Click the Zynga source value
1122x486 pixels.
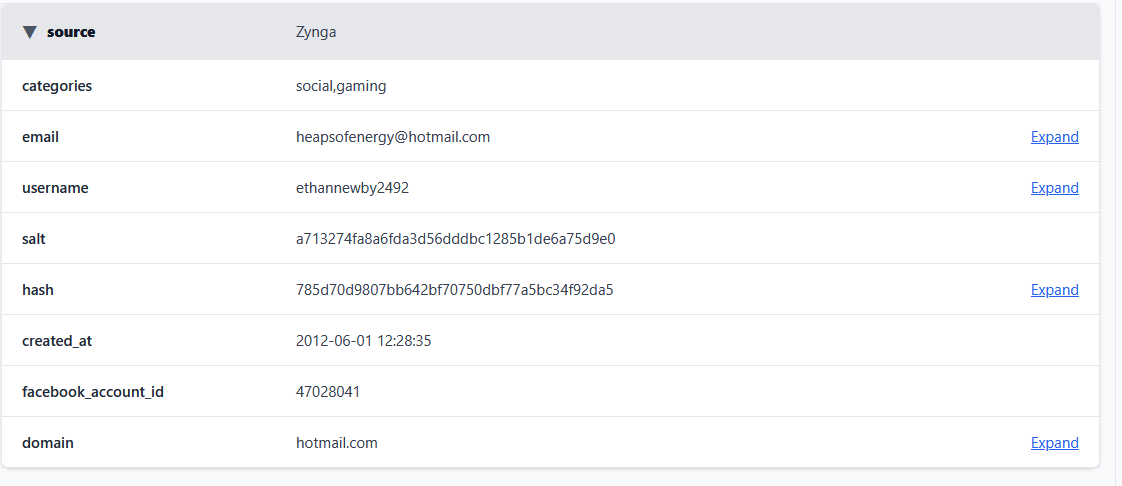click(316, 32)
